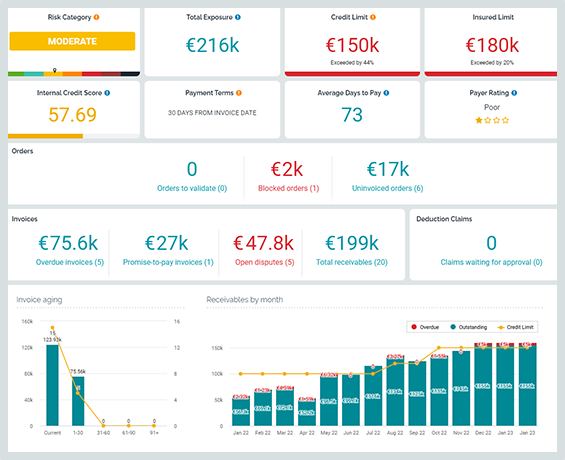Open the Blocked orders (1) link
This screenshot has width=565, height=460.
[289, 188]
